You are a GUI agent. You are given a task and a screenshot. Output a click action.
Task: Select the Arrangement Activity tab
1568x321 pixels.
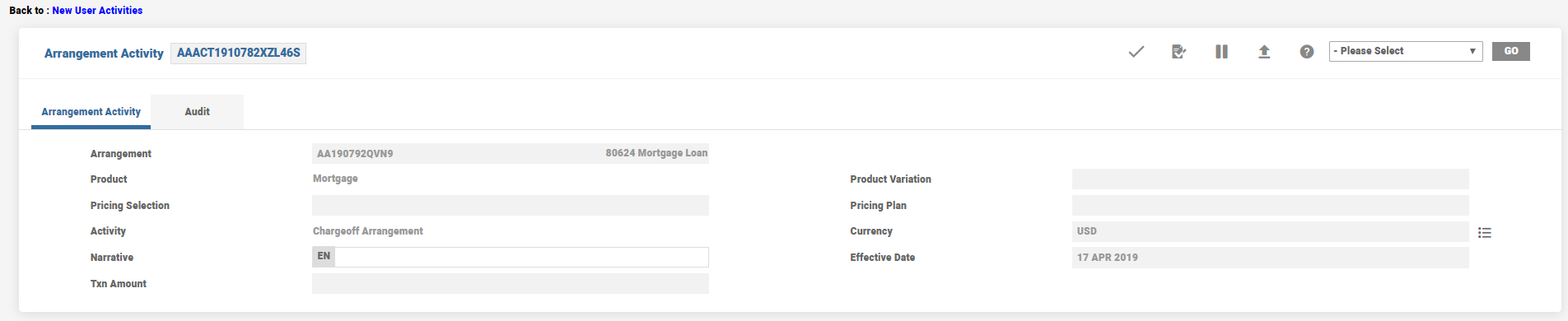pyautogui.click(x=91, y=112)
